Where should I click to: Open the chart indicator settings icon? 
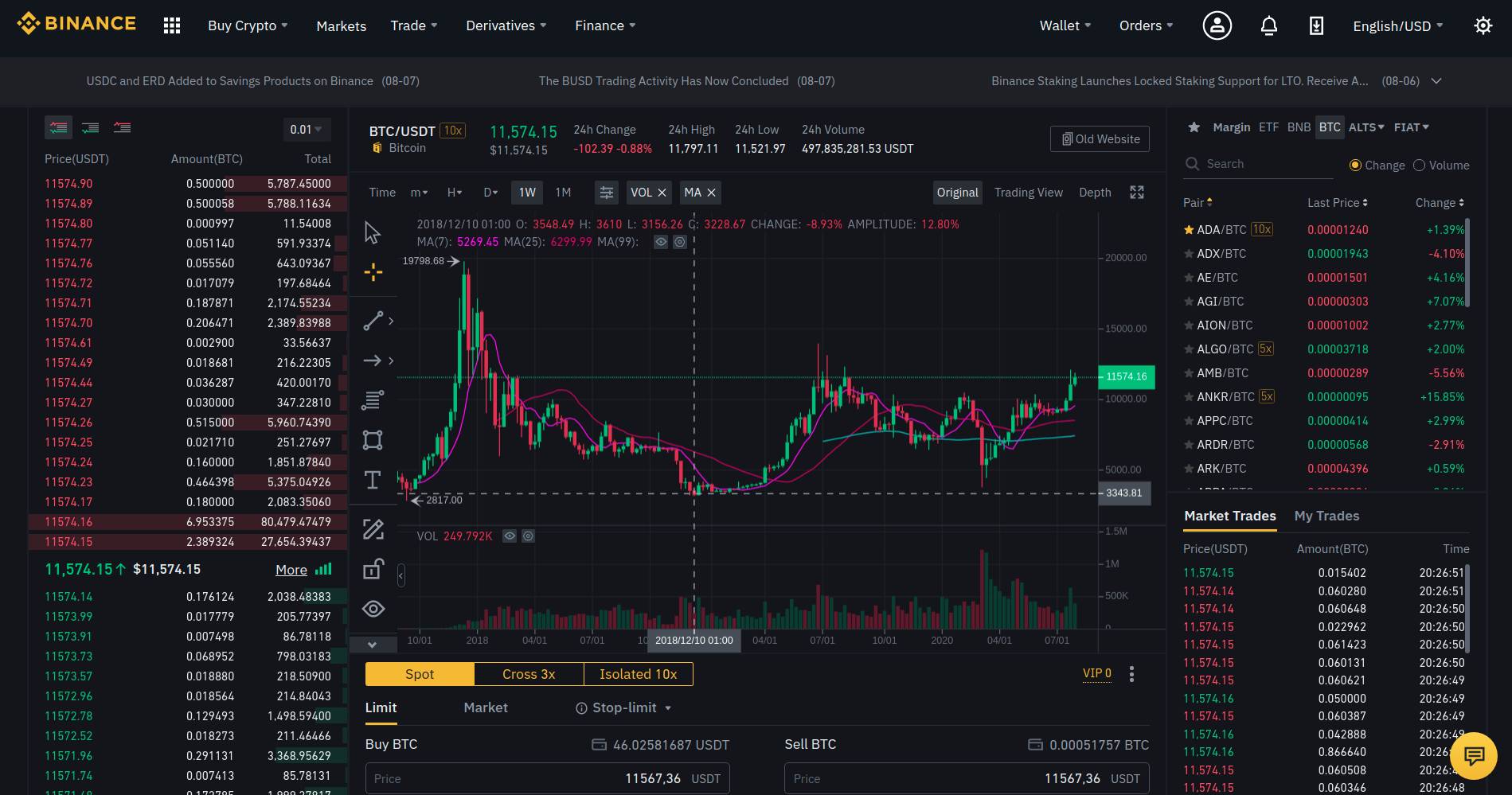[606, 193]
